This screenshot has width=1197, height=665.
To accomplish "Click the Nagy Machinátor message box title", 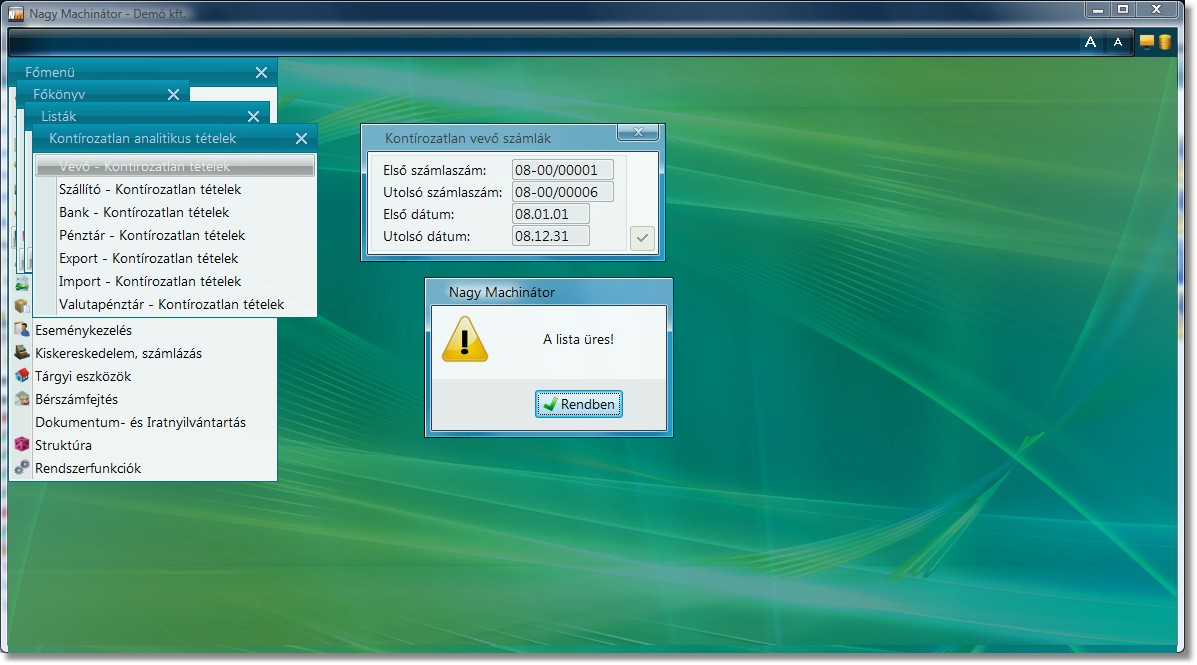I will pos(502,292).
